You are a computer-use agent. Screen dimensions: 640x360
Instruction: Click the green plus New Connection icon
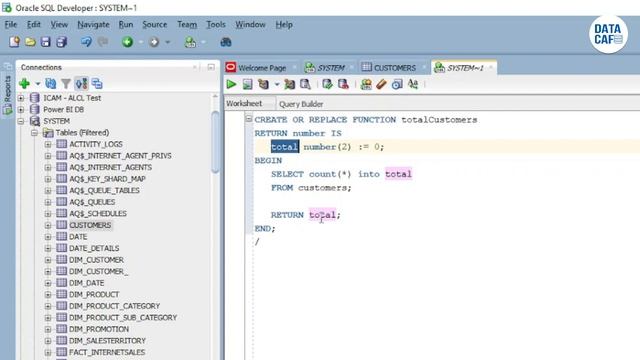pos(24,84)
